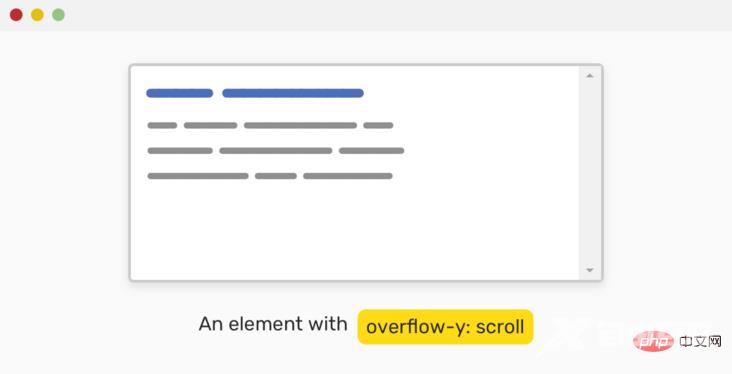Click the red php logo badge
The image size is (732, 374).
653,342
